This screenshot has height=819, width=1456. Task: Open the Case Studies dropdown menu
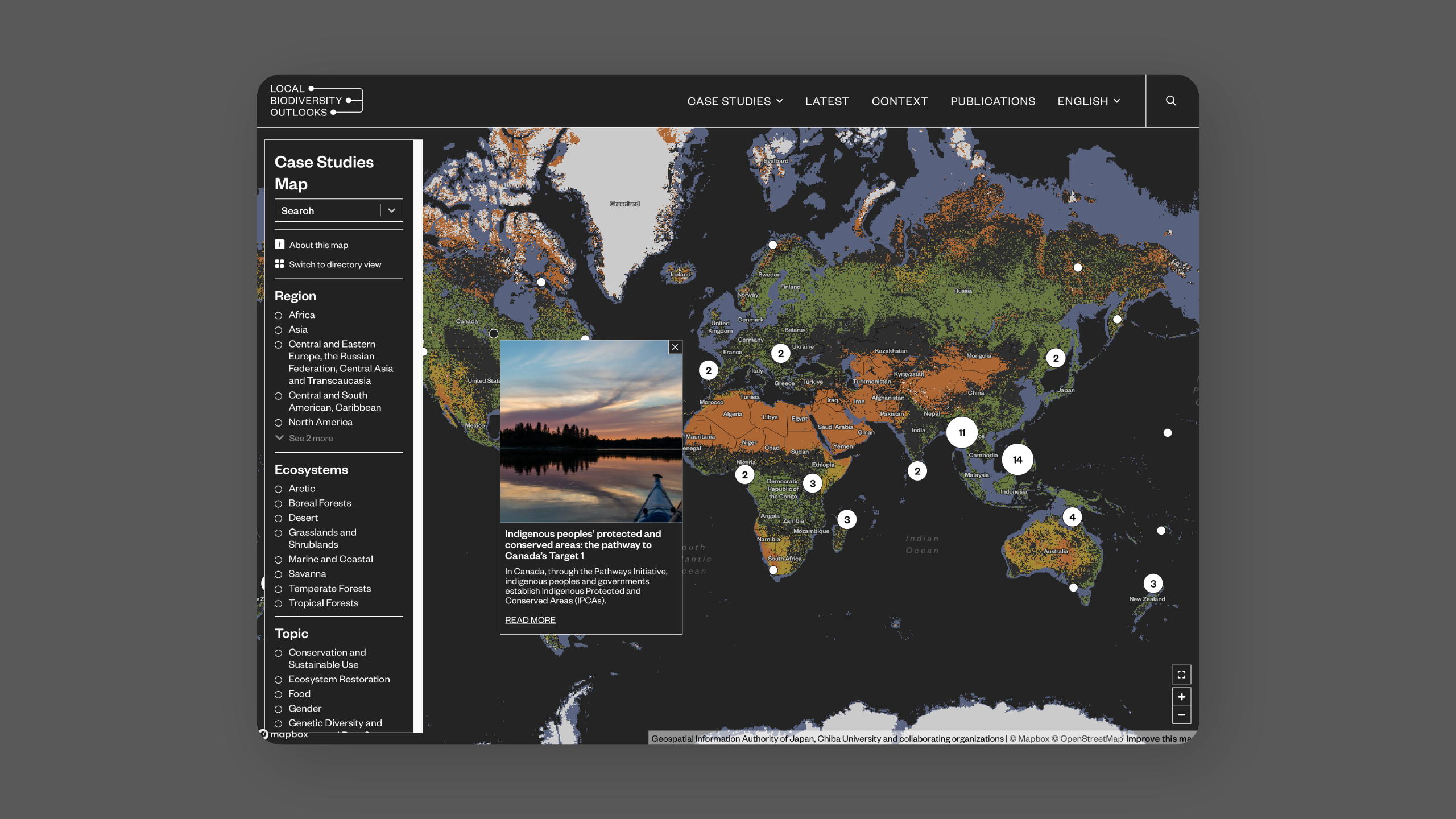(735, 101)
